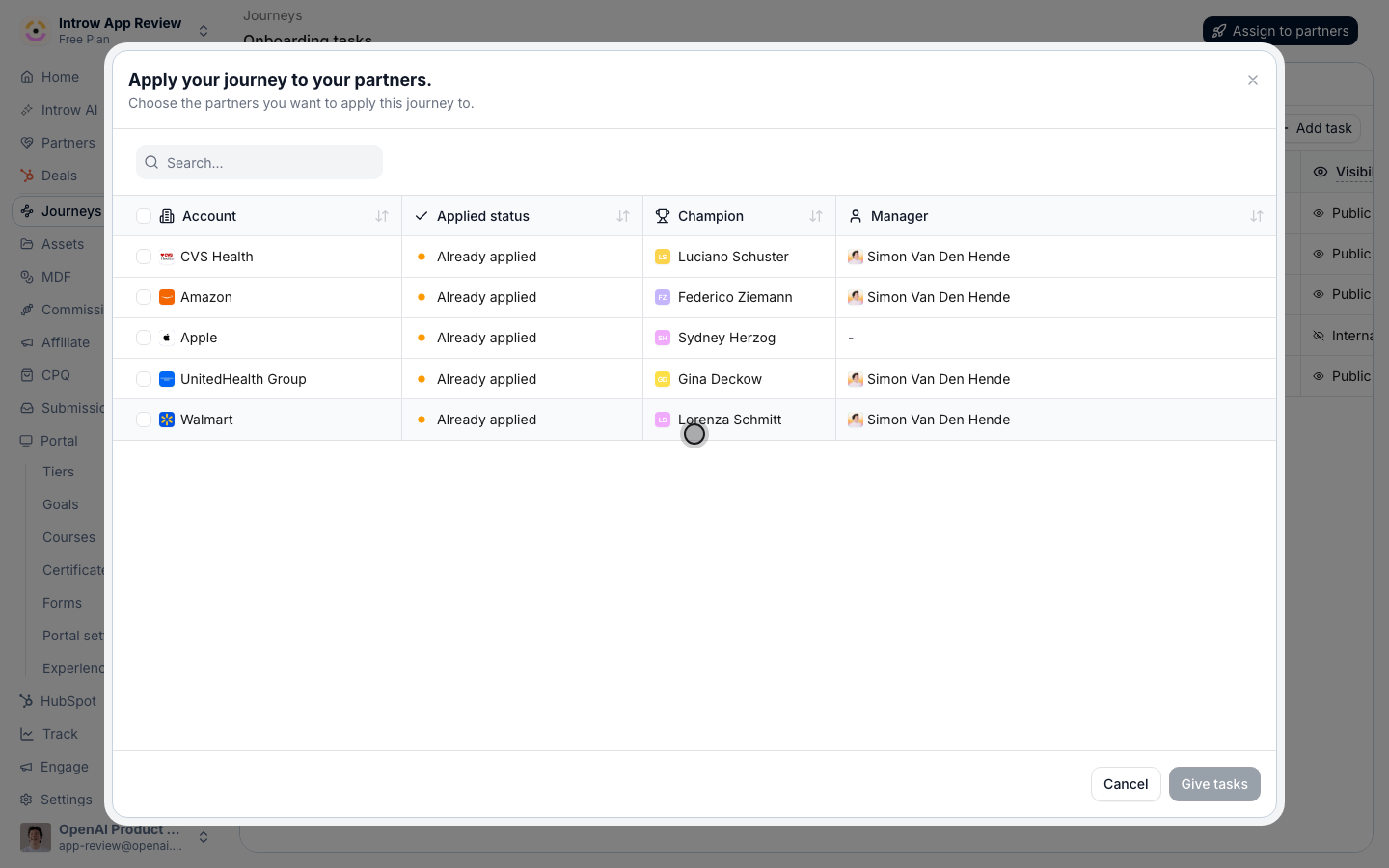
Task: Expand the Introw App Review workspace switcher
Action: pyautogui.click(x=204, y=31)
